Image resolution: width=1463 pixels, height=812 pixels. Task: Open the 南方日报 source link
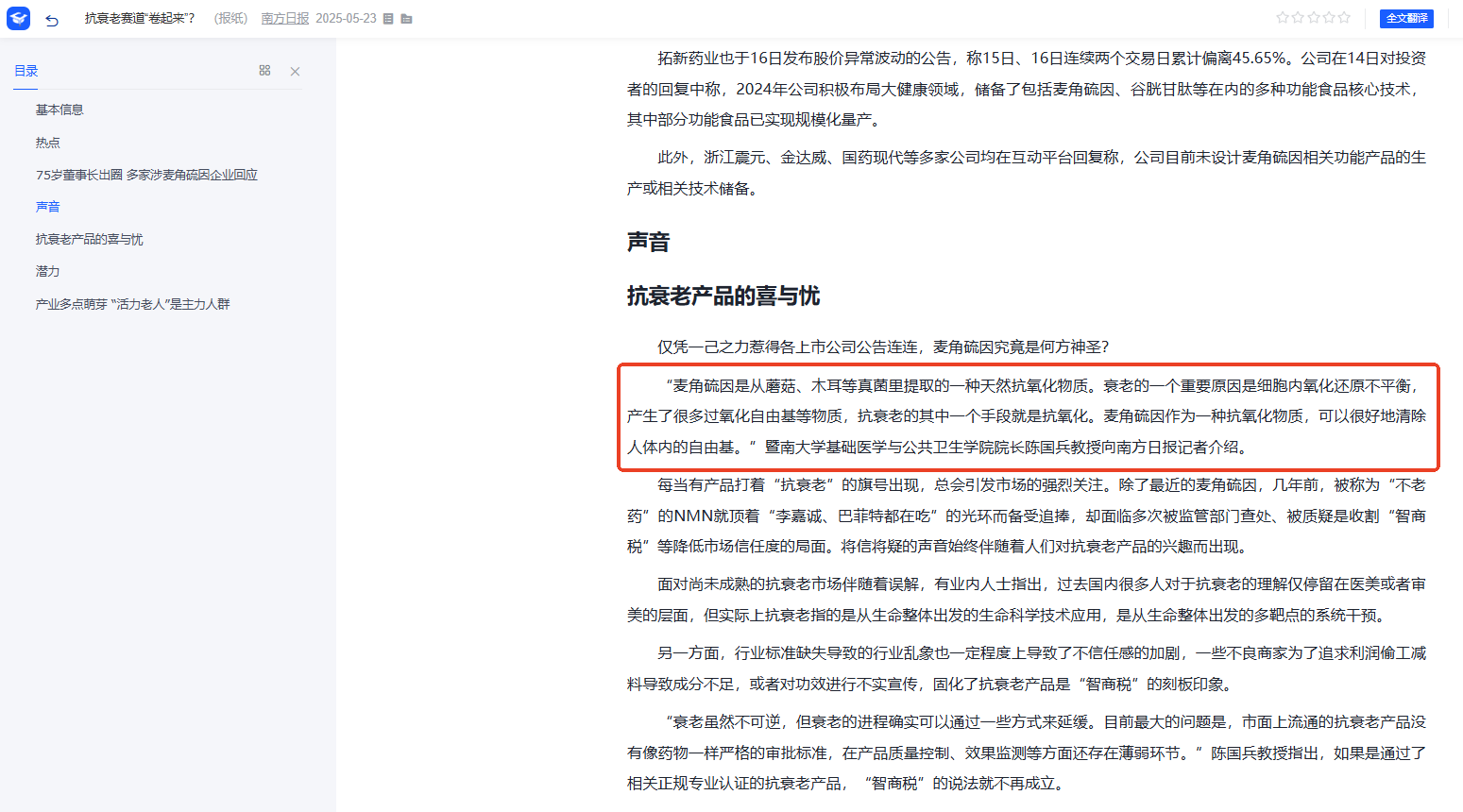pyautogui.click(x=284, y=19)
